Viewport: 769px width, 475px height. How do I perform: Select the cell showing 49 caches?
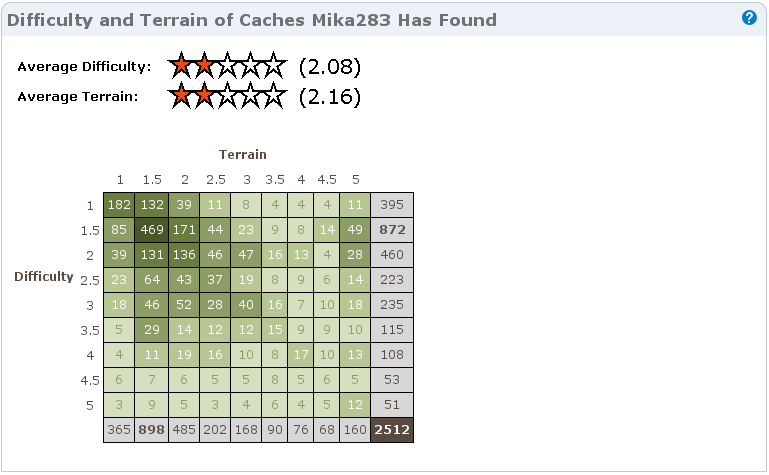pyautogui.click(x=355, y=230)
